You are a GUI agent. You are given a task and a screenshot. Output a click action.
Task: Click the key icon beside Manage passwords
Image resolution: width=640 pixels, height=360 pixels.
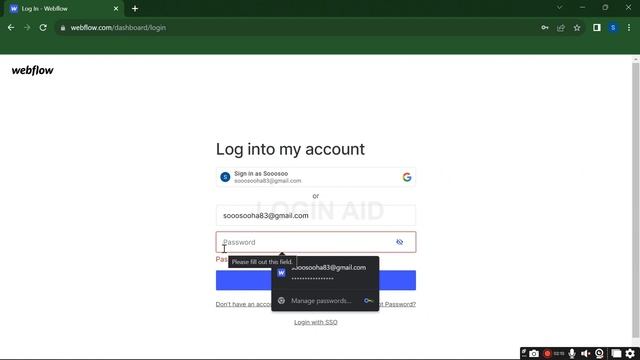[368, 301]
